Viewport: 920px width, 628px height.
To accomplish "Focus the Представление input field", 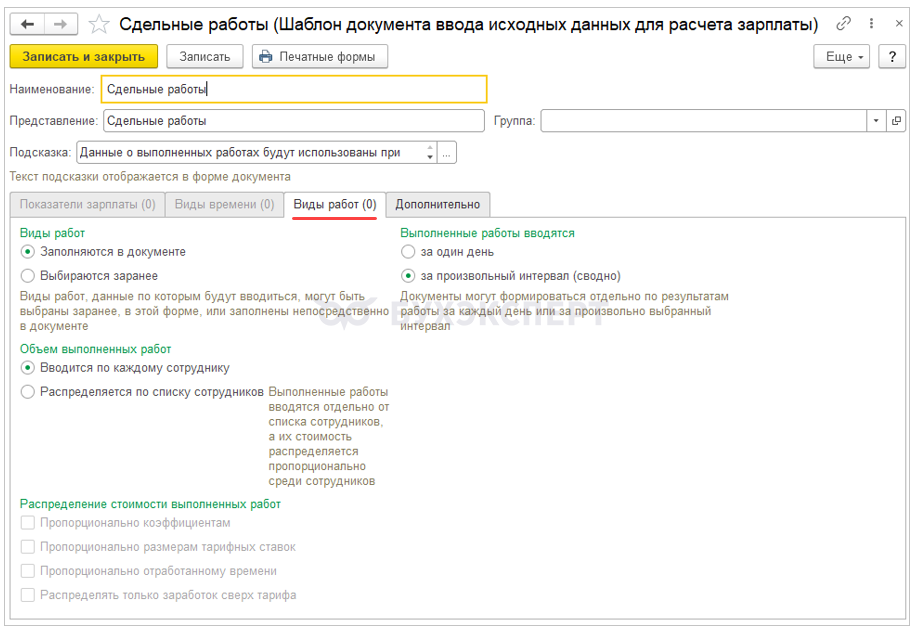I will (x=294, y=121).
